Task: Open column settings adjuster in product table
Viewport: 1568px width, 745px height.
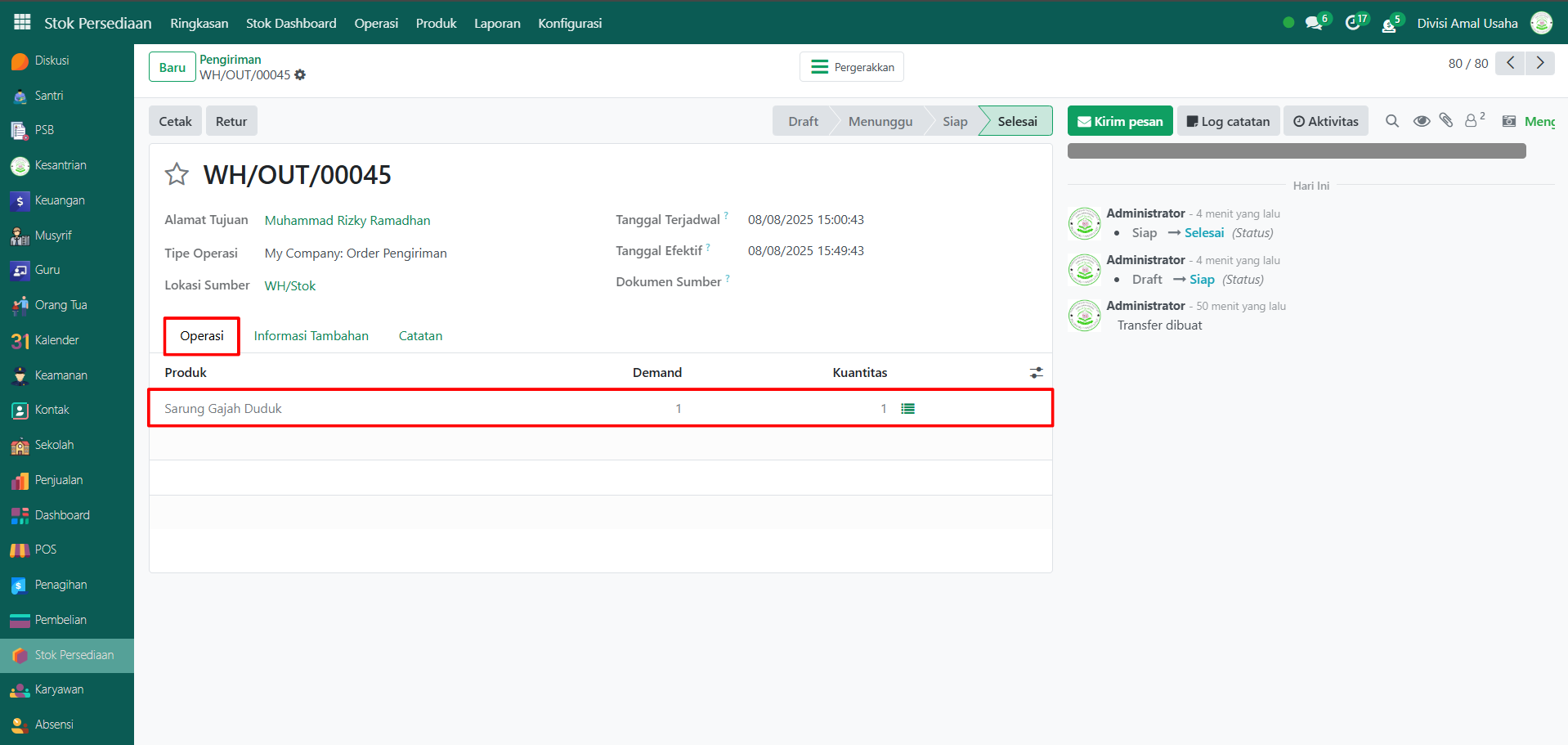Action: click(x=1036, y=373)
